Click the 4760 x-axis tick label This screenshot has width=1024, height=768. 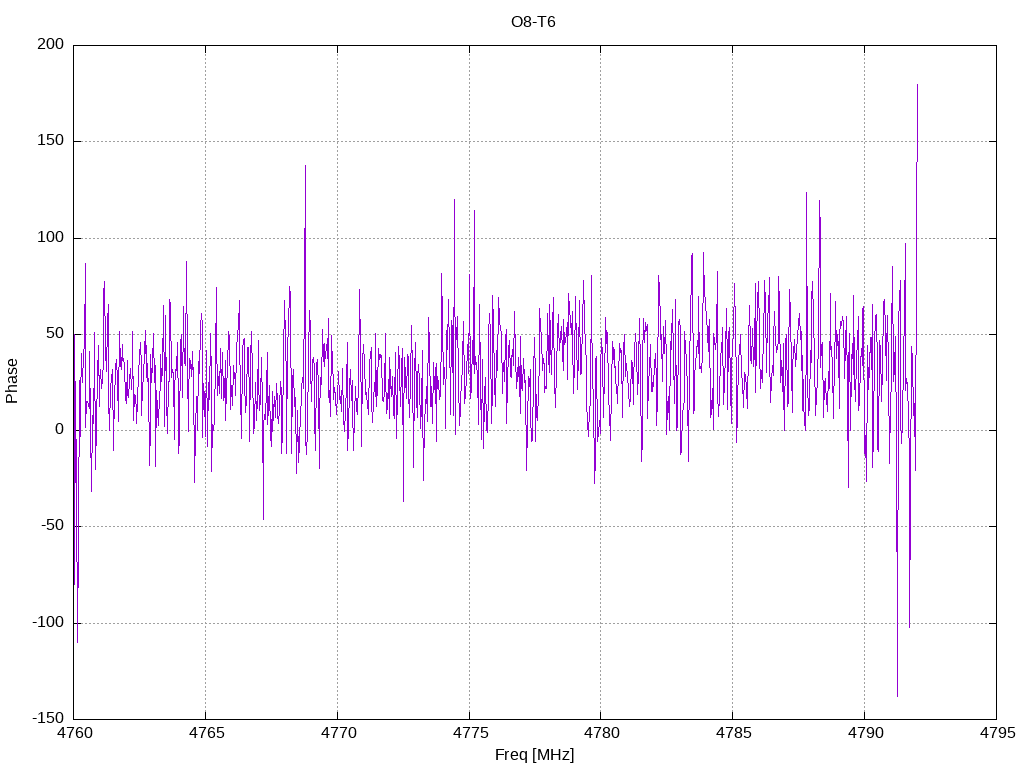74,733
